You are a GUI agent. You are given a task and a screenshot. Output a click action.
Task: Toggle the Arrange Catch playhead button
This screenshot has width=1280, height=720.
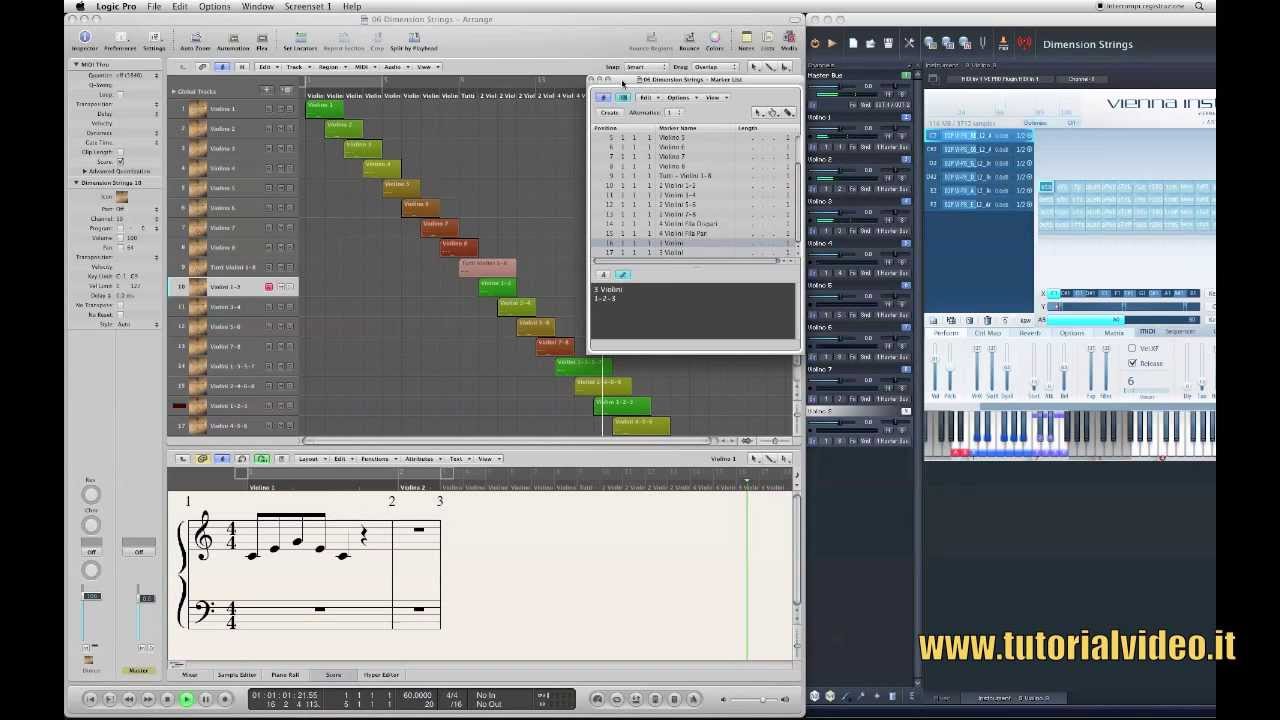point(222,67)
